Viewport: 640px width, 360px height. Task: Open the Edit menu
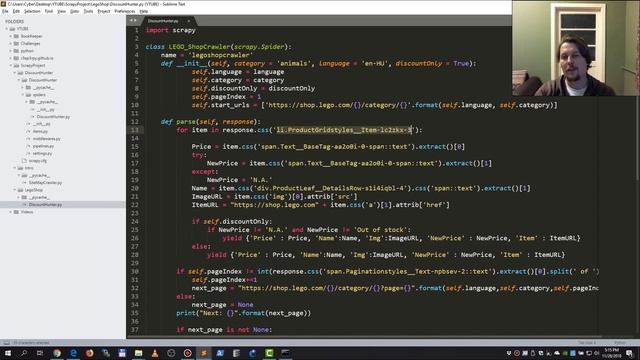(x=16, y=11)
